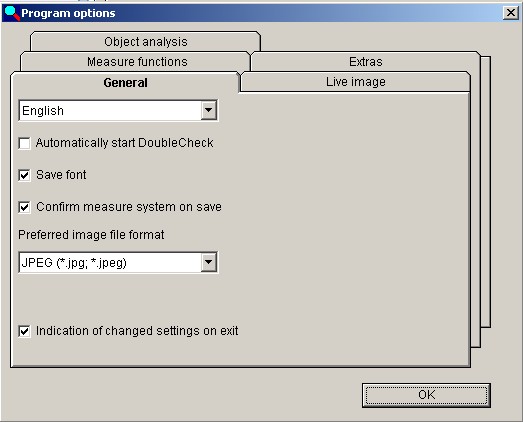Click the Save font label text

61,175
